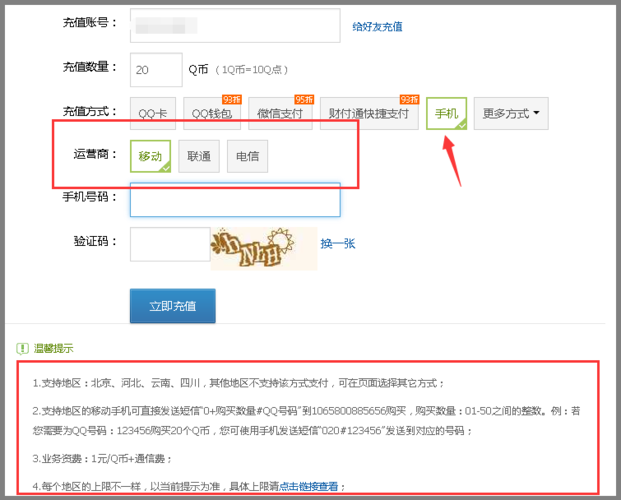Focus the 验证码 captcha input box

(170, 244)
